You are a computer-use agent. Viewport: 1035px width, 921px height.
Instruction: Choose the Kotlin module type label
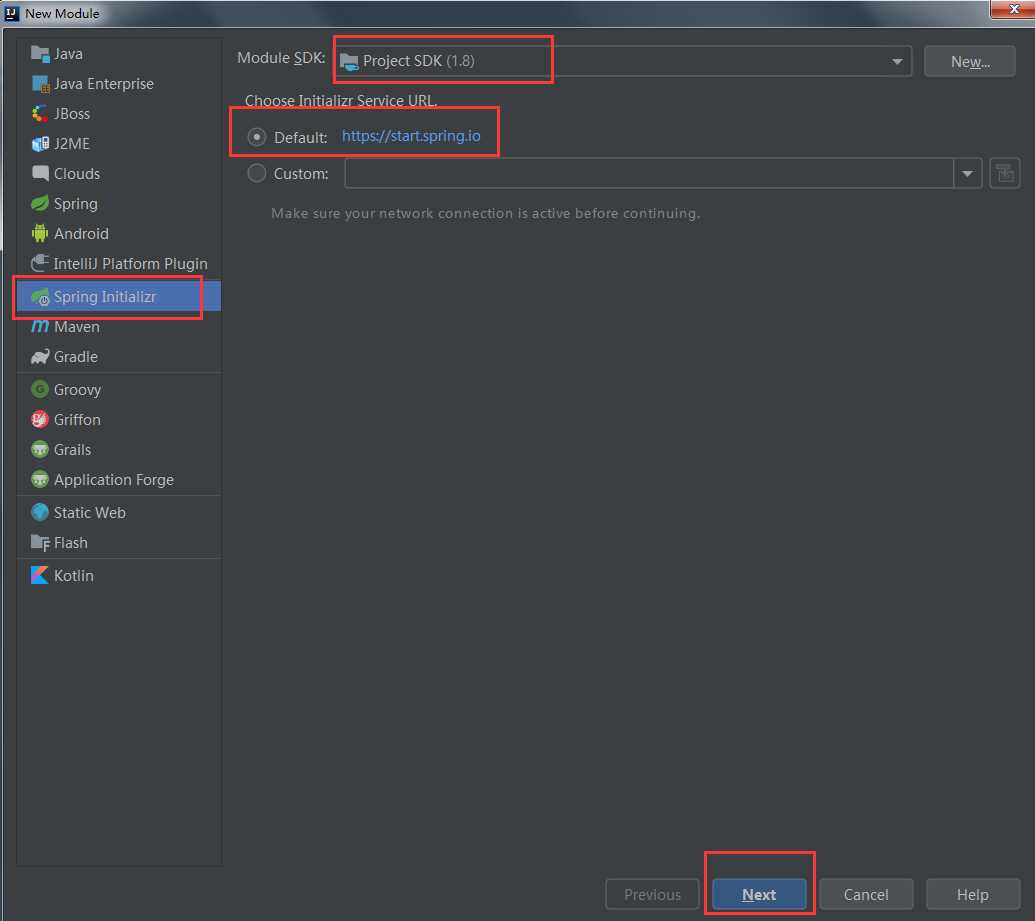(x=74, y=576)
